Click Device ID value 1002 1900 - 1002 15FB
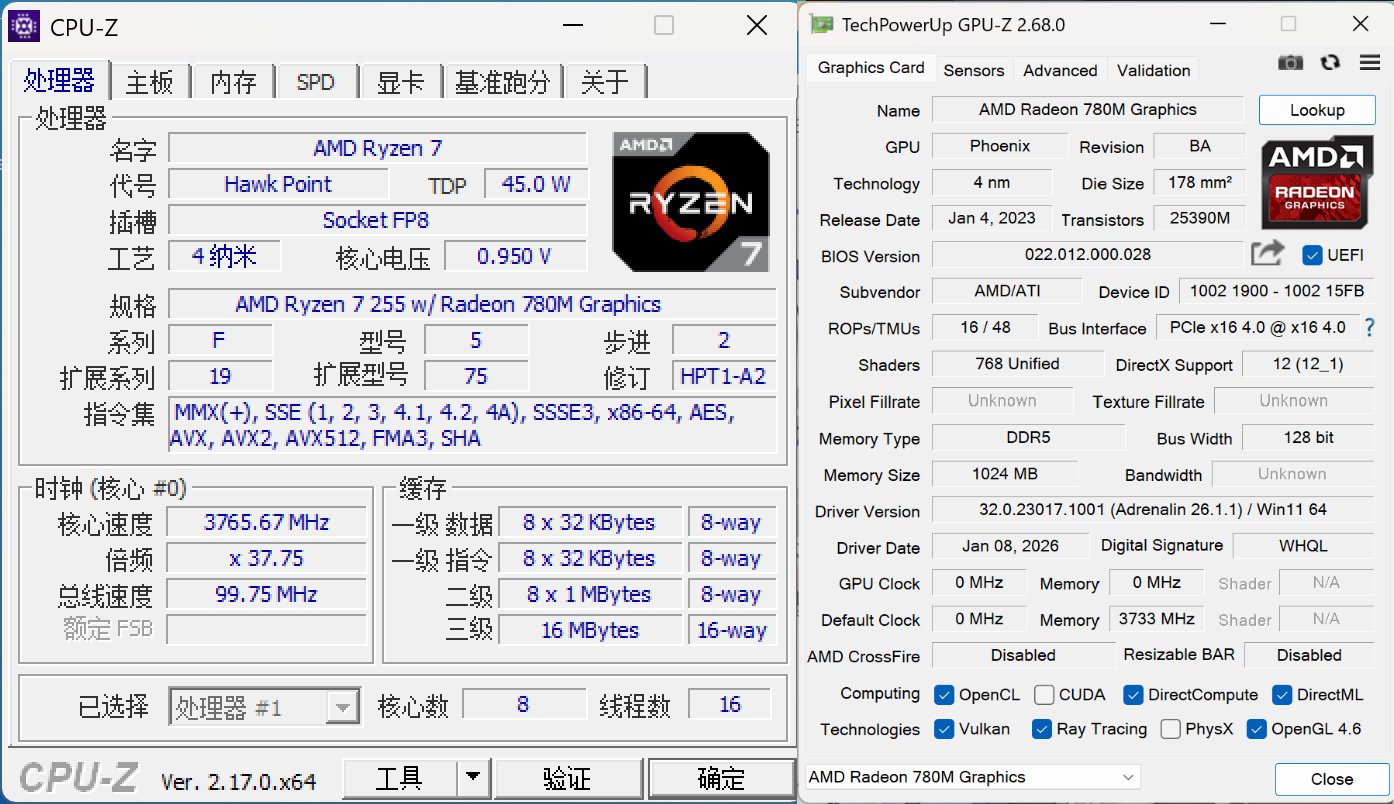Image resolution: width=1394 pixels, height=804 pixels. pyautogui.click(x=1277, y=291)
